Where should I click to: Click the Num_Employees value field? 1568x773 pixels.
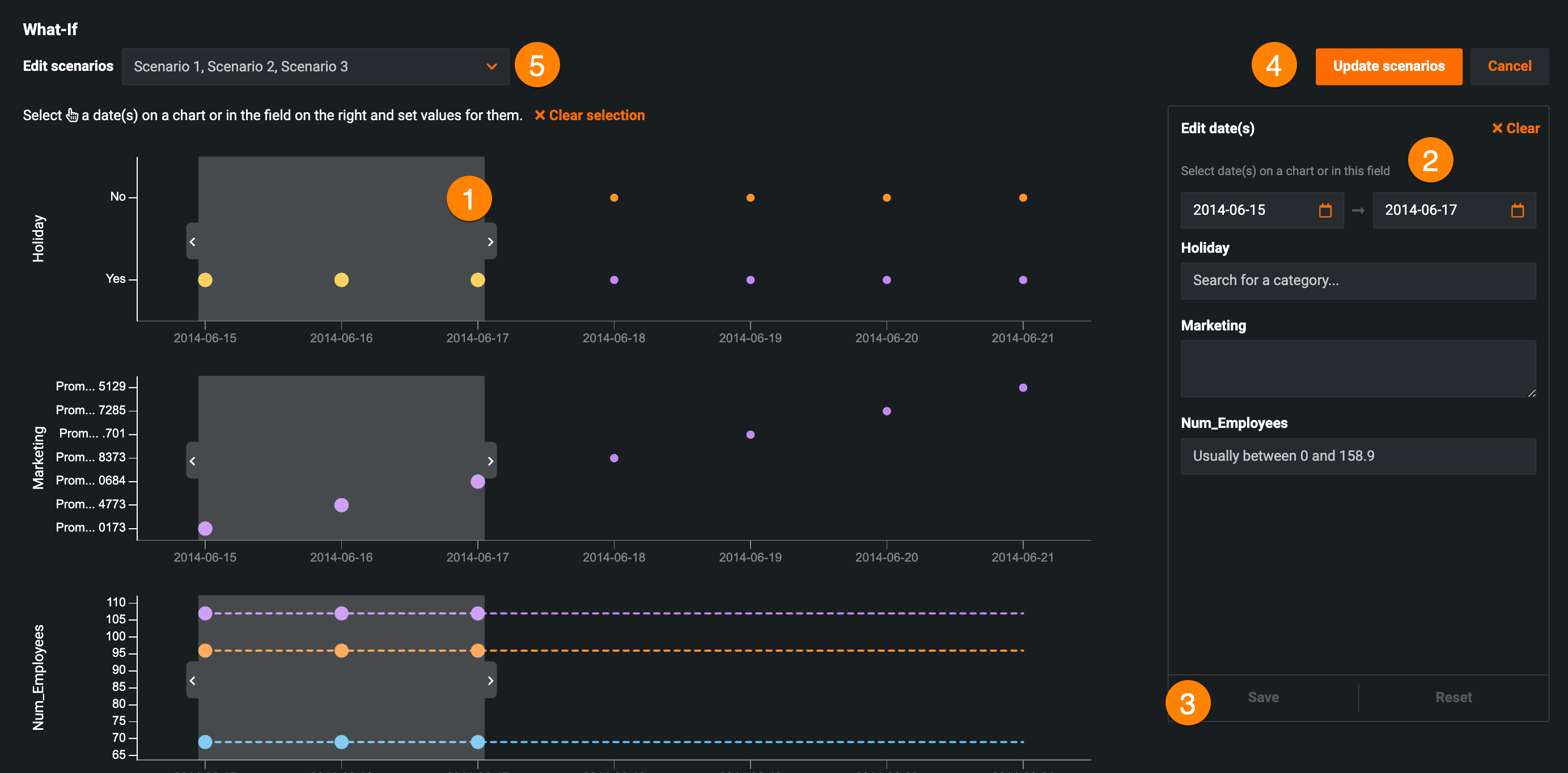click(x=1357, y=456)
